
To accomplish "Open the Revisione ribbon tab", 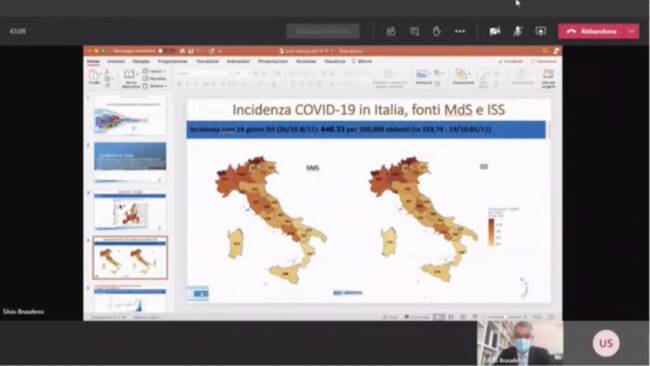I will coord(306,61).
